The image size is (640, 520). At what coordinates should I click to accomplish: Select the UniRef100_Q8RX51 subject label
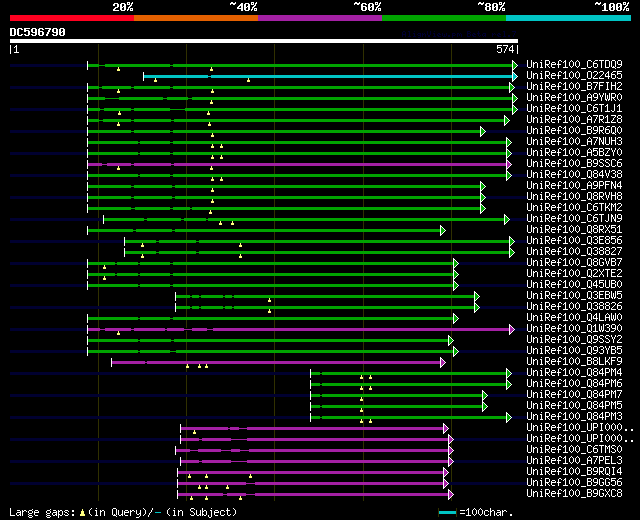click(574, 230)
